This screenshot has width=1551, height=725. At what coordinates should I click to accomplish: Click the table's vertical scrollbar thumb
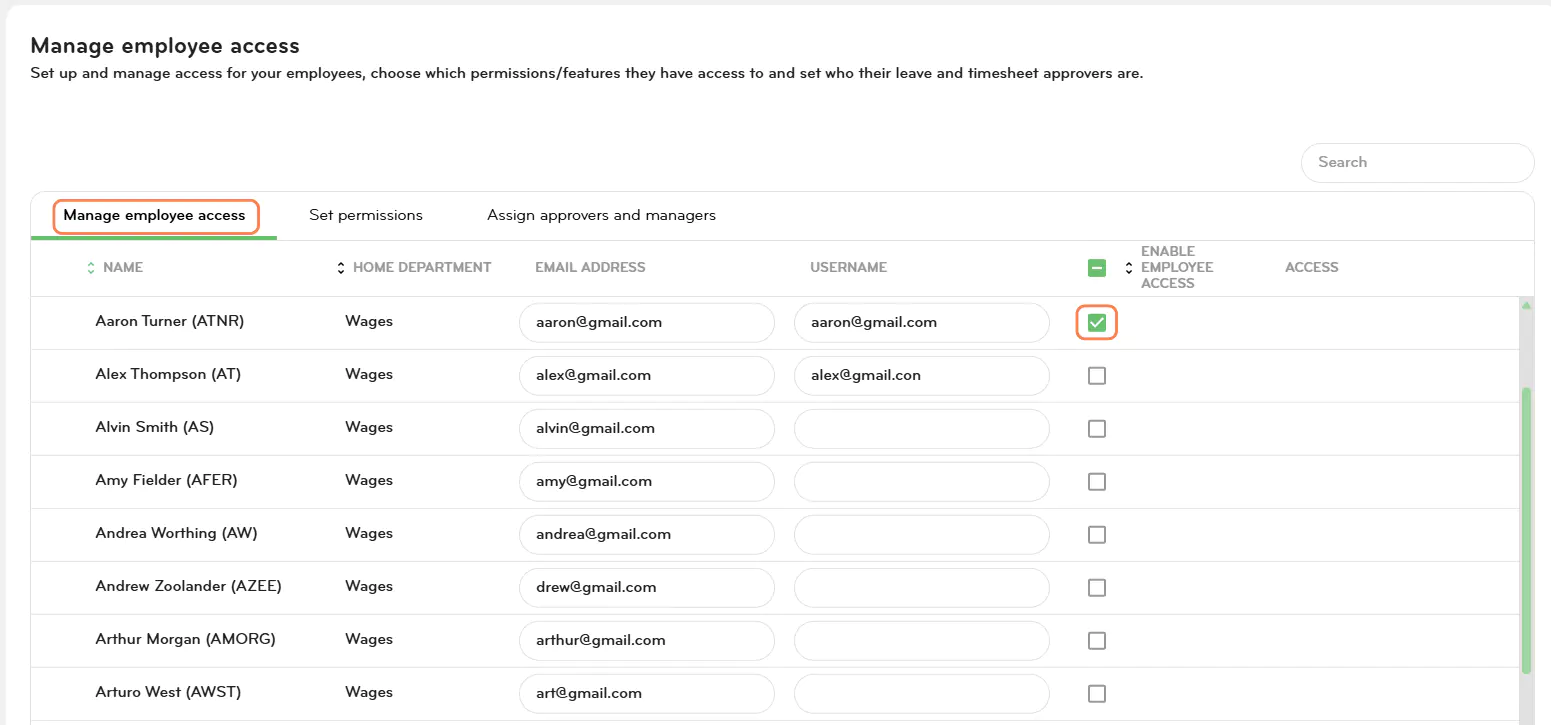1526,530
